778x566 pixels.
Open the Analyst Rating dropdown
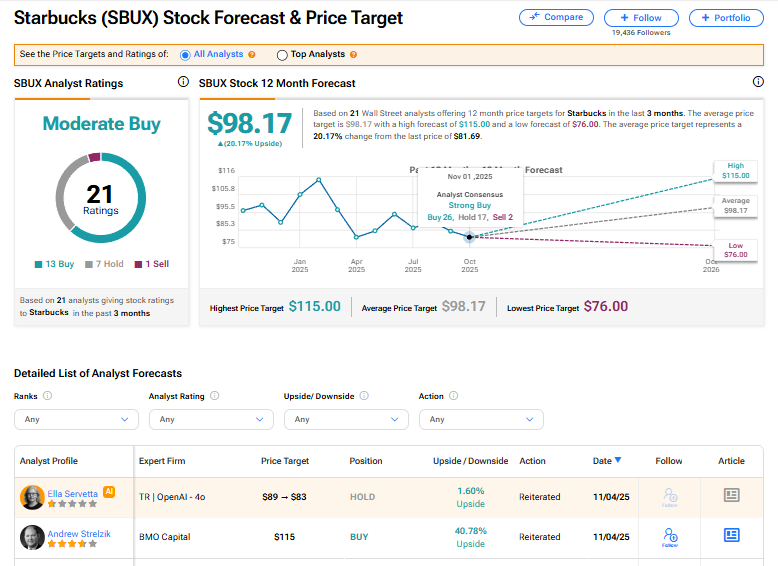[211, 419]
